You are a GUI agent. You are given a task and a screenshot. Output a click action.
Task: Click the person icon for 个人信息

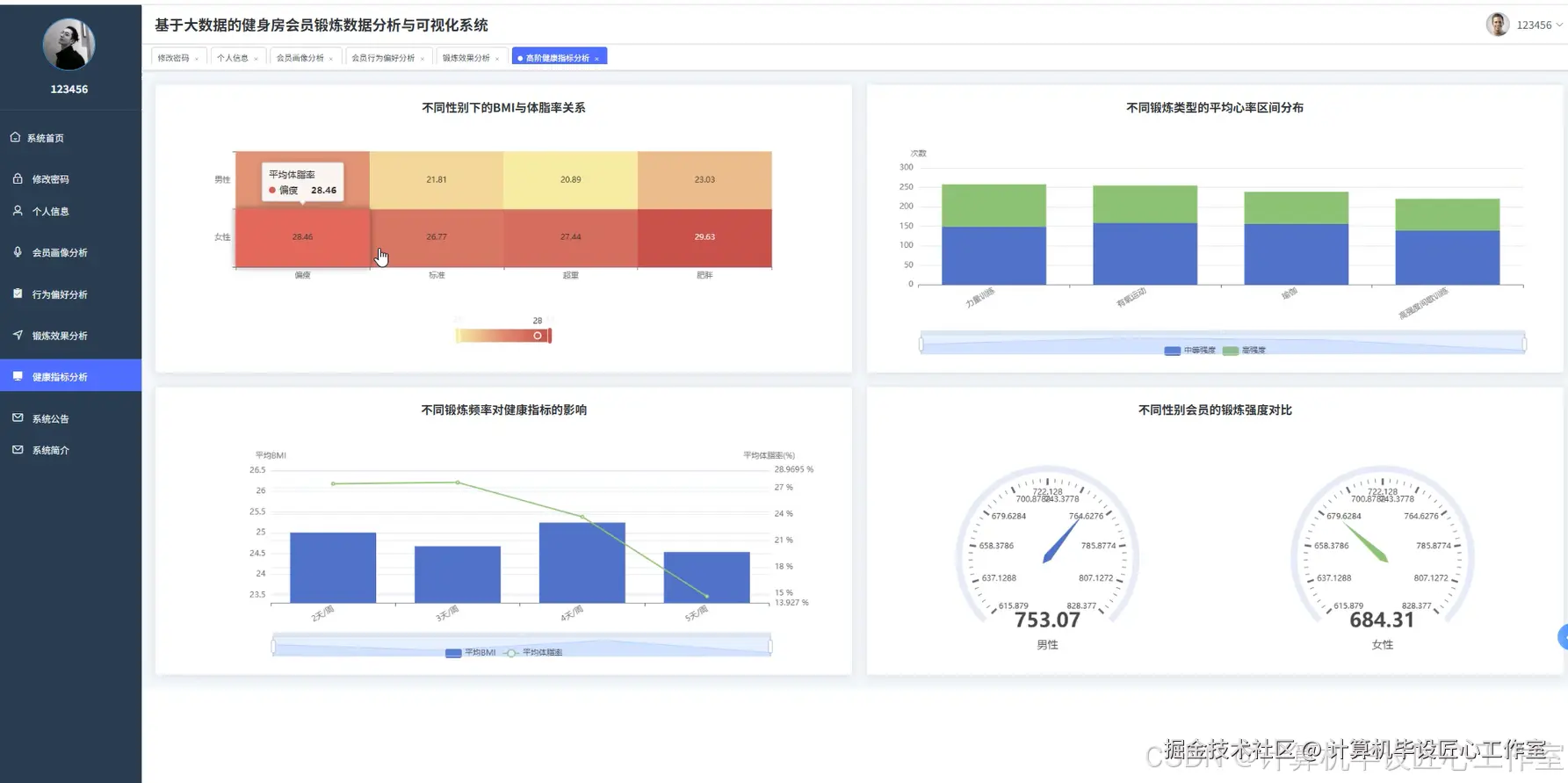pos(18,211)
